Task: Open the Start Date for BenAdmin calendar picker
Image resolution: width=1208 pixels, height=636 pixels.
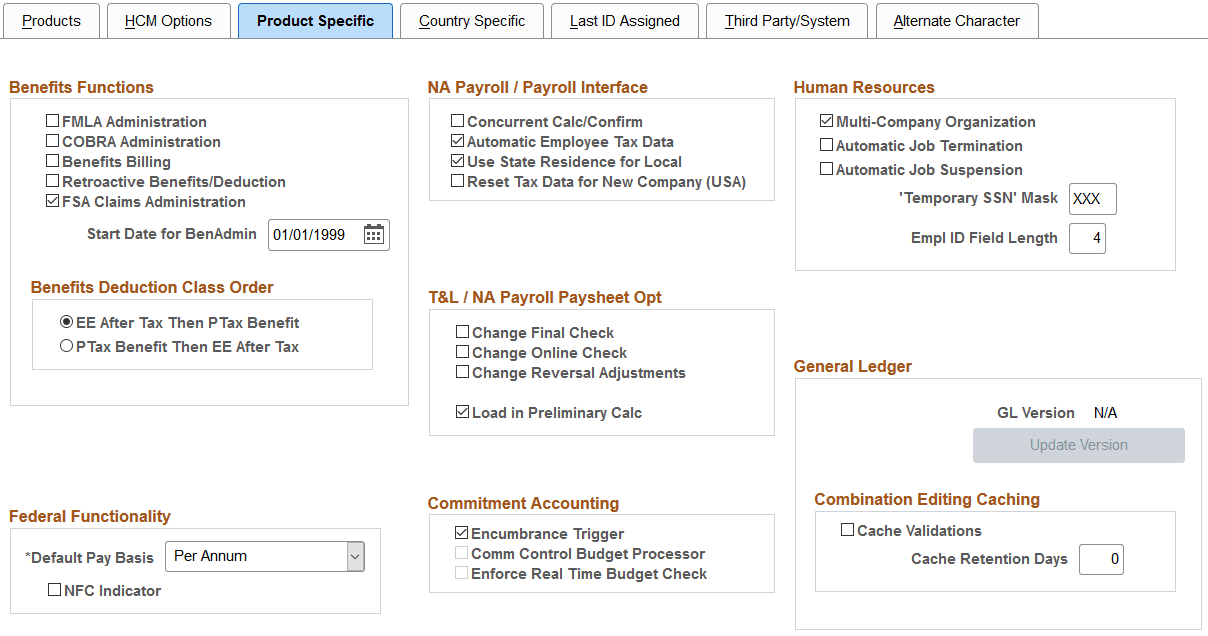Action: [x=373, y=234]
